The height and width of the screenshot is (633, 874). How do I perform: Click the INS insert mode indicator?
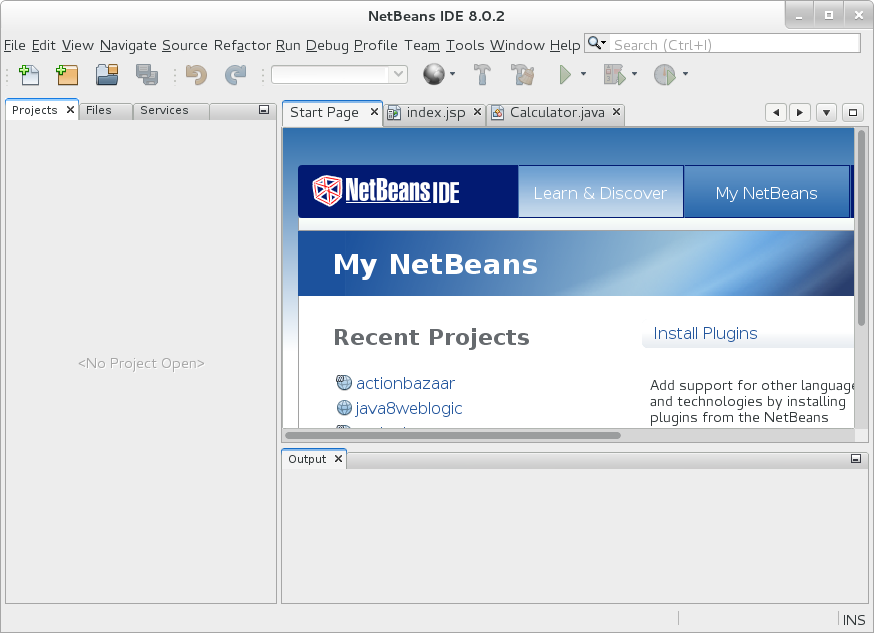pyautogui.click(x=854, y=620)
